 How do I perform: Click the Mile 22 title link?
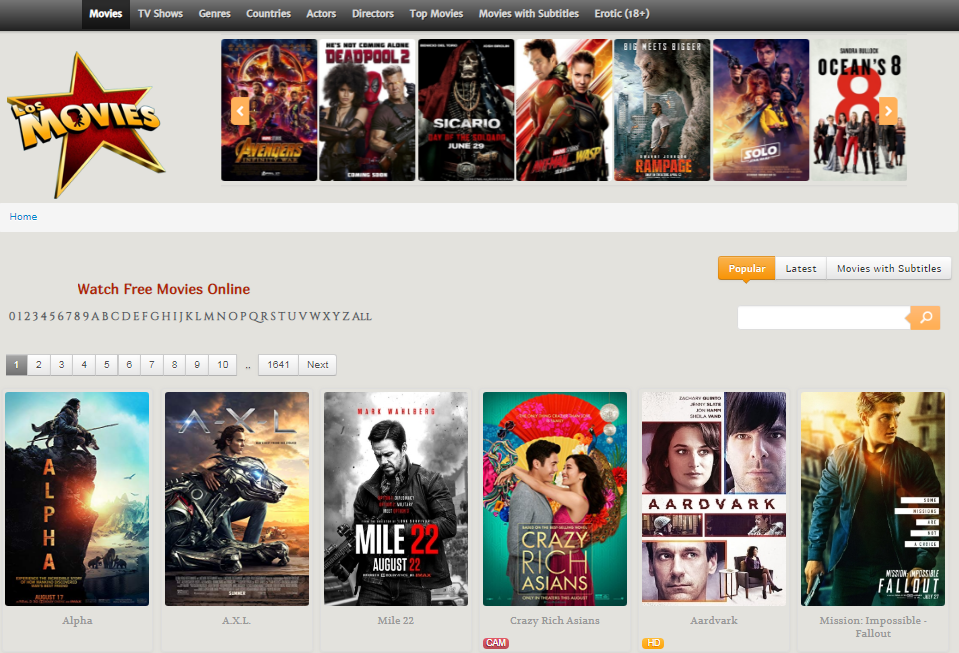click(x=396, y=621)
